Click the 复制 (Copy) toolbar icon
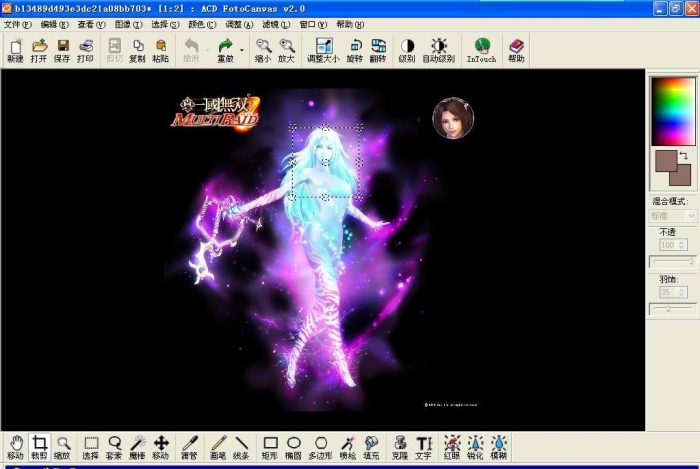700x469 pixels. click(x=138, y=50)
